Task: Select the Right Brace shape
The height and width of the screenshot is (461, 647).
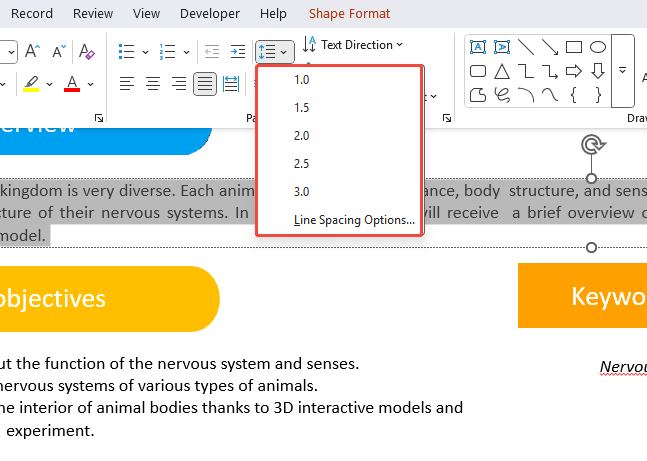Action: coord(598,95)
